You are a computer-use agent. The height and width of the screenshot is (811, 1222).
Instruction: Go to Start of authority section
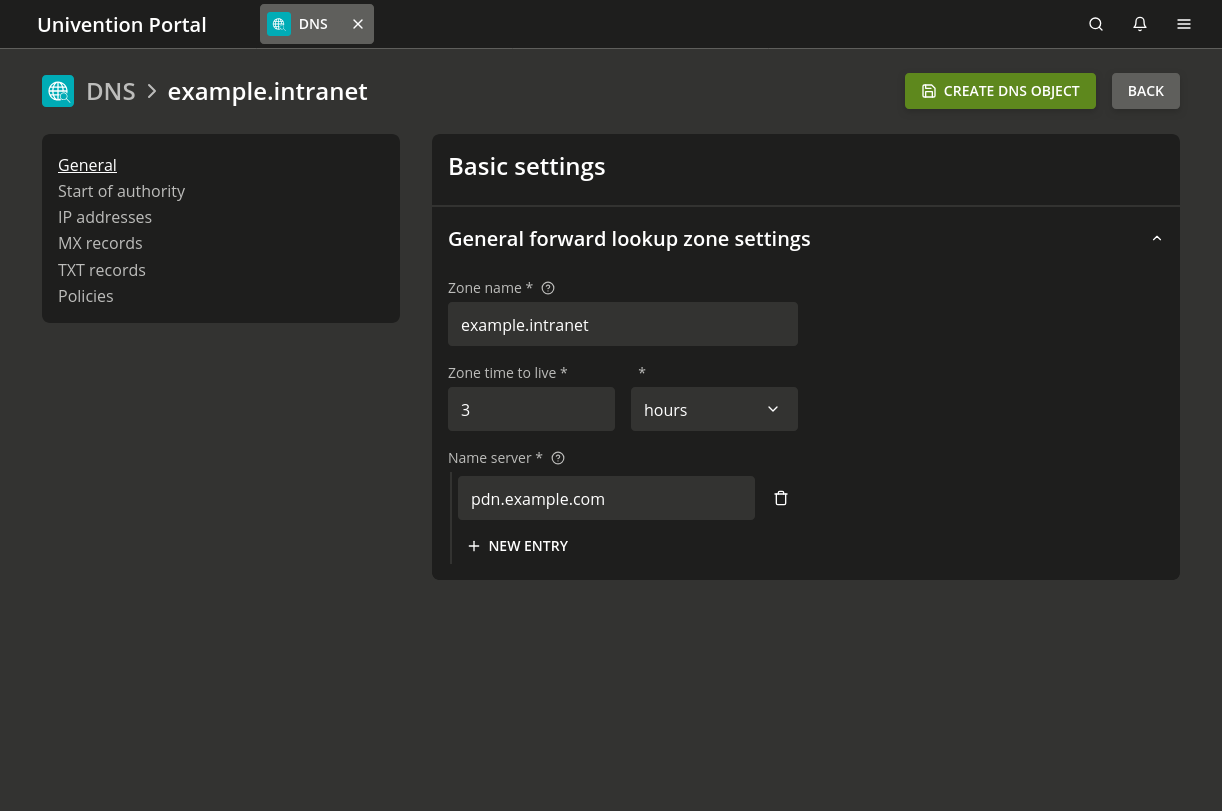(121, 191)
